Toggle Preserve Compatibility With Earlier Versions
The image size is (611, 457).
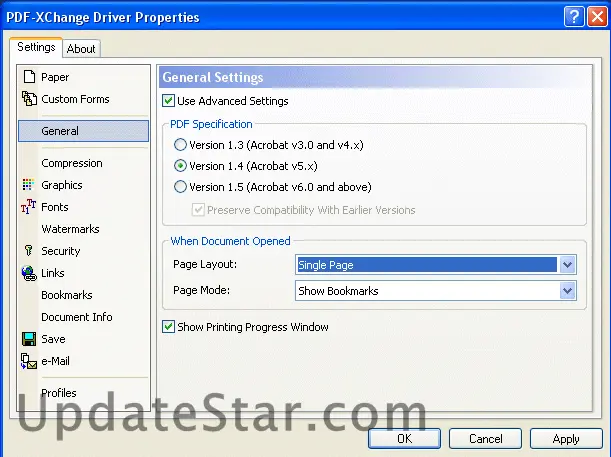198,210
